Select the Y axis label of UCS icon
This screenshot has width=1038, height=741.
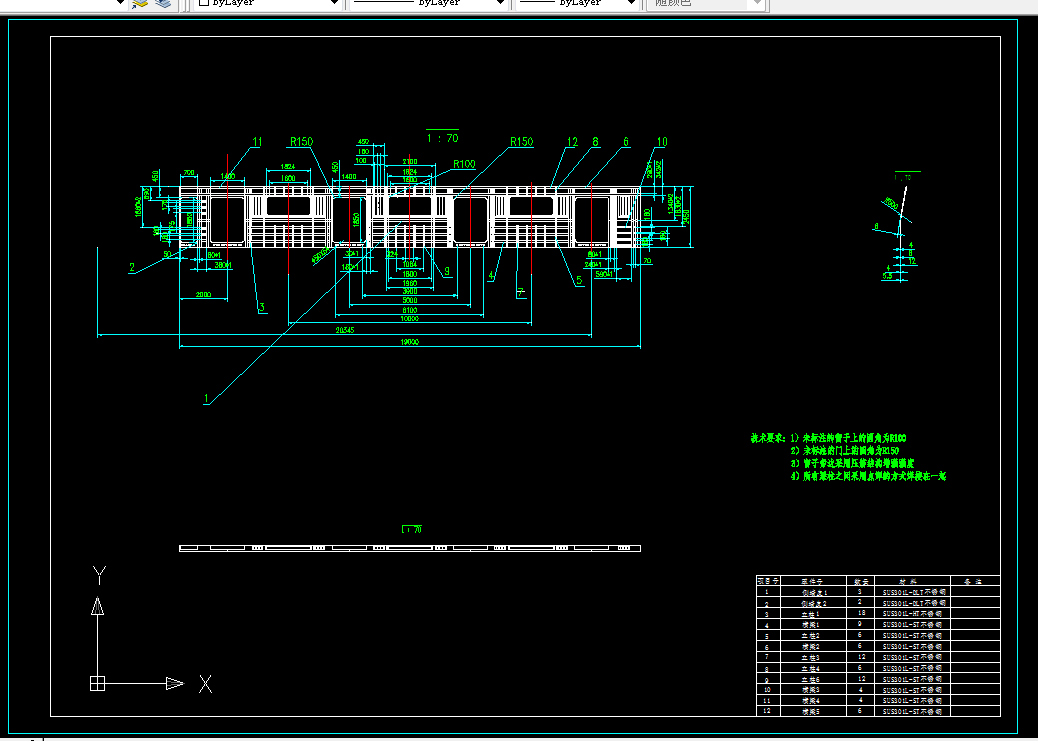pos(99,575)
